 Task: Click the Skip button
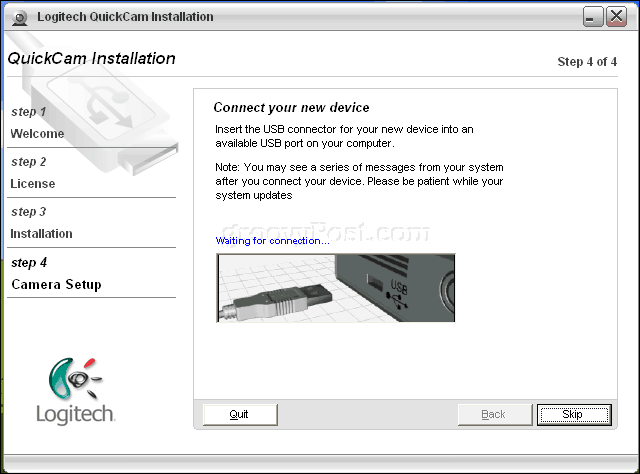574,414
